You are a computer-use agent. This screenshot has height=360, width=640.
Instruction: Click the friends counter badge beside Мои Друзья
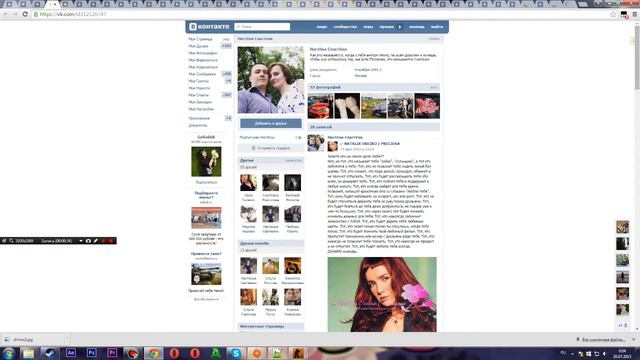pos(226,46)
